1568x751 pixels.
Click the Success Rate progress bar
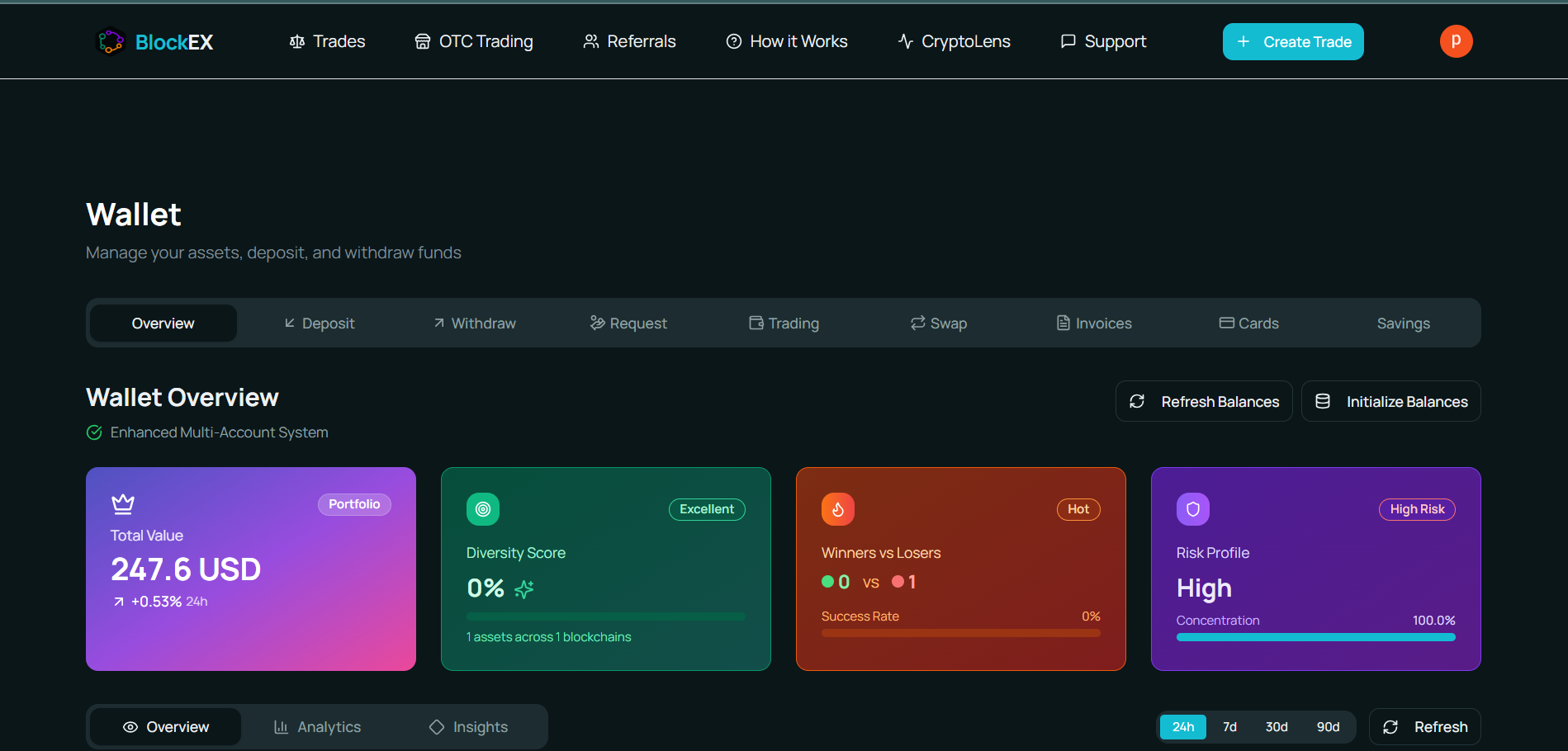tap(961, 633)
